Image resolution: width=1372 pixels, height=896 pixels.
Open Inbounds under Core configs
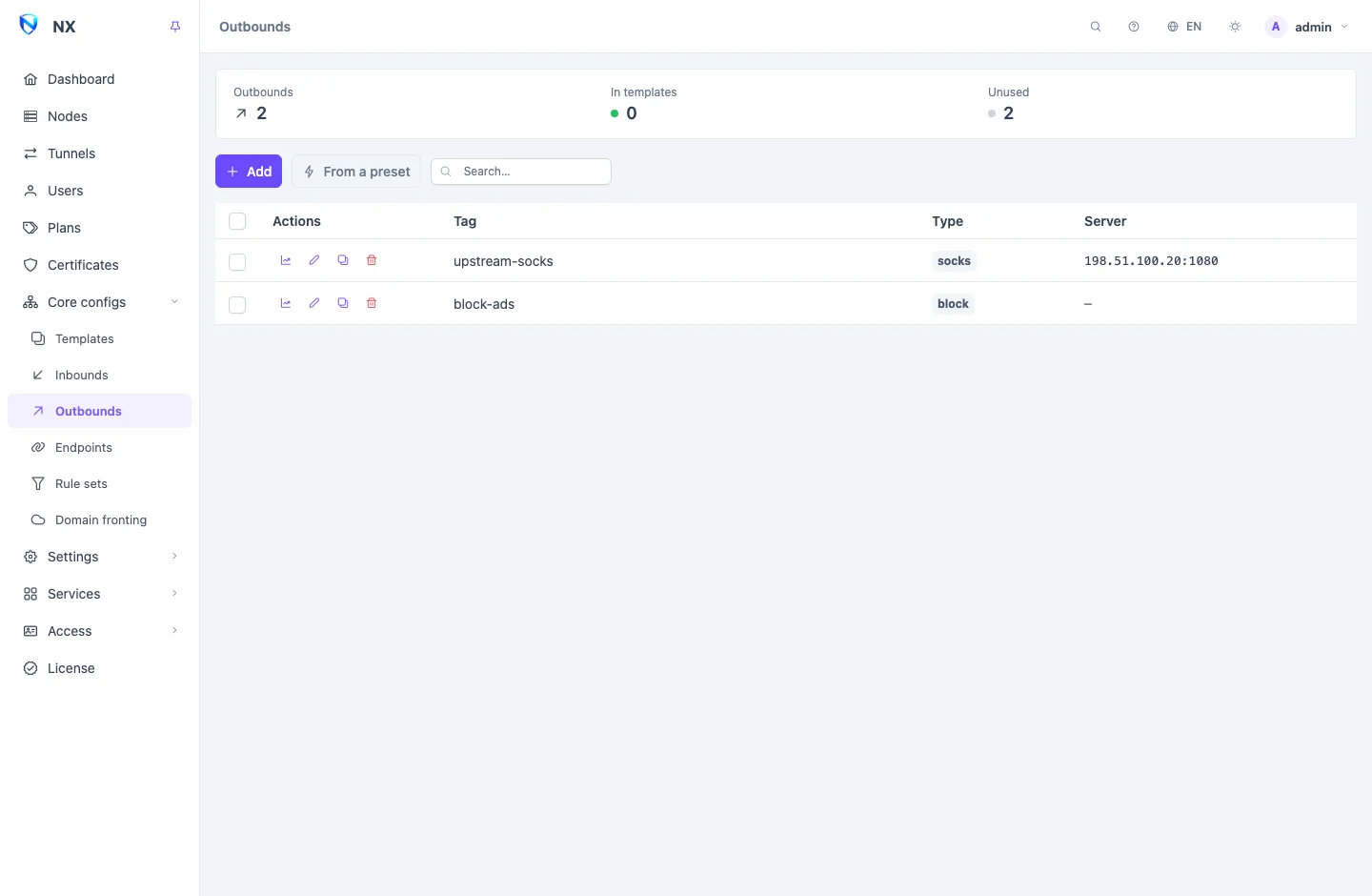(x=99, y=375)
